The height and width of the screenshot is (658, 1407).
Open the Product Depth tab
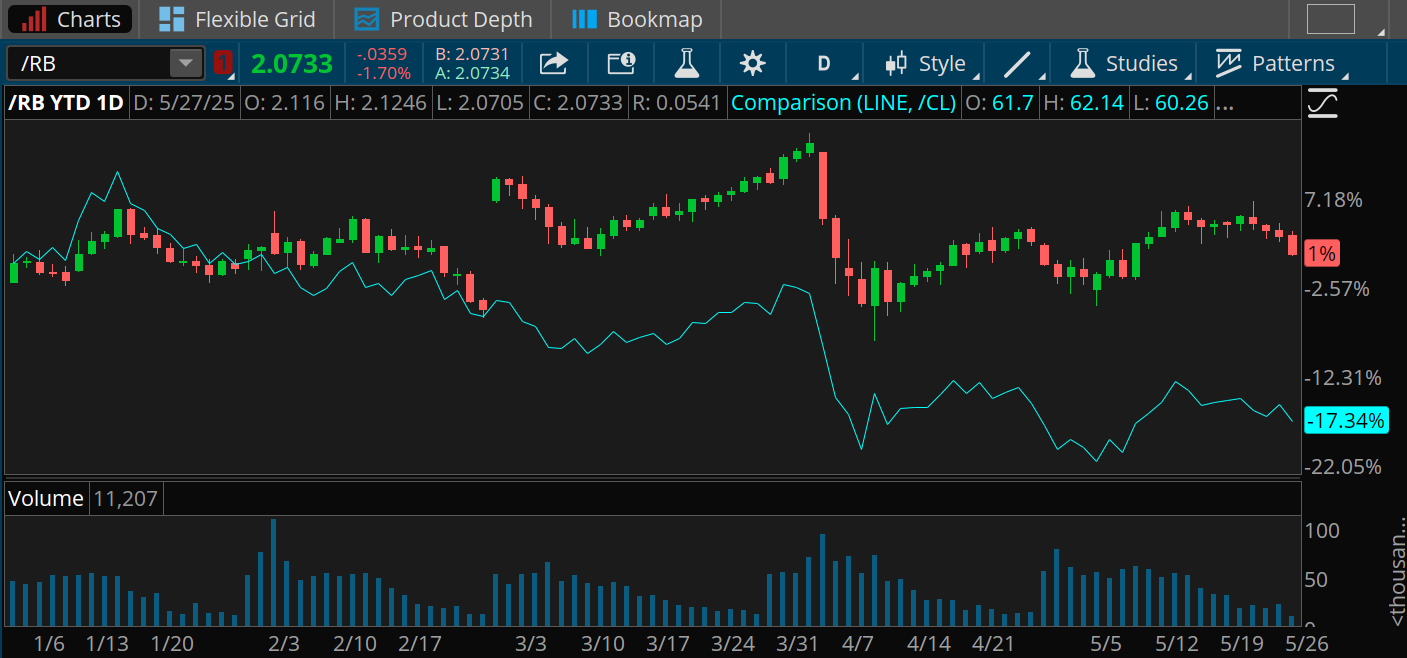444,19
